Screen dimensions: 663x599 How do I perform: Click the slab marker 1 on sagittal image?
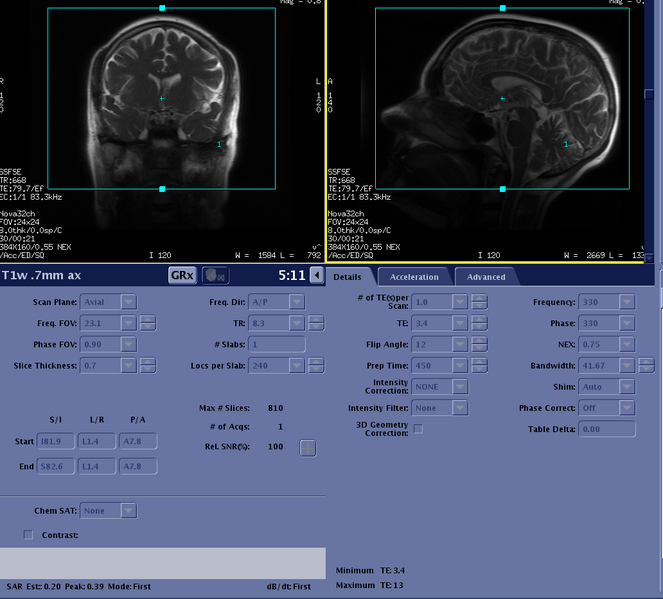566,144
